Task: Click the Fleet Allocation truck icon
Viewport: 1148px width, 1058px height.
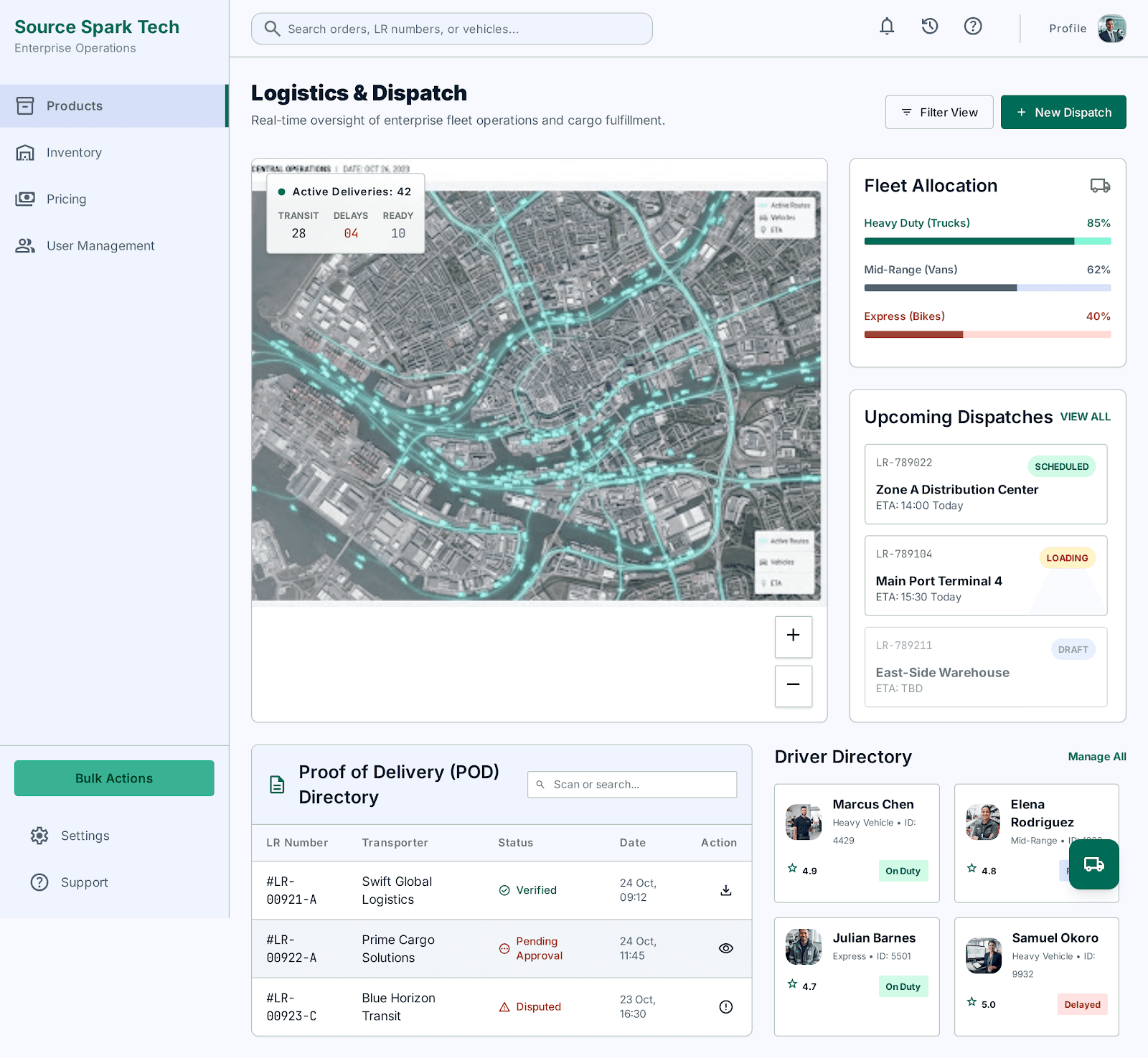Action: (x=1100, y=186)
